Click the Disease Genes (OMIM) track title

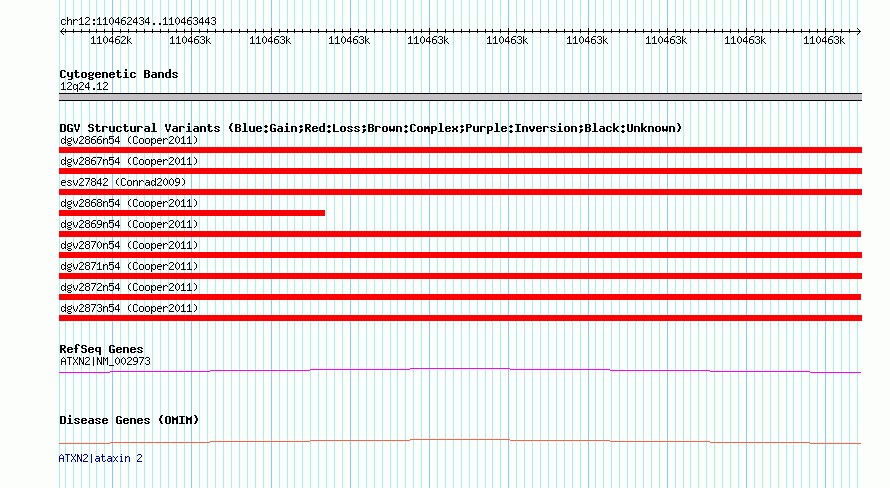[x=129, y=420]
